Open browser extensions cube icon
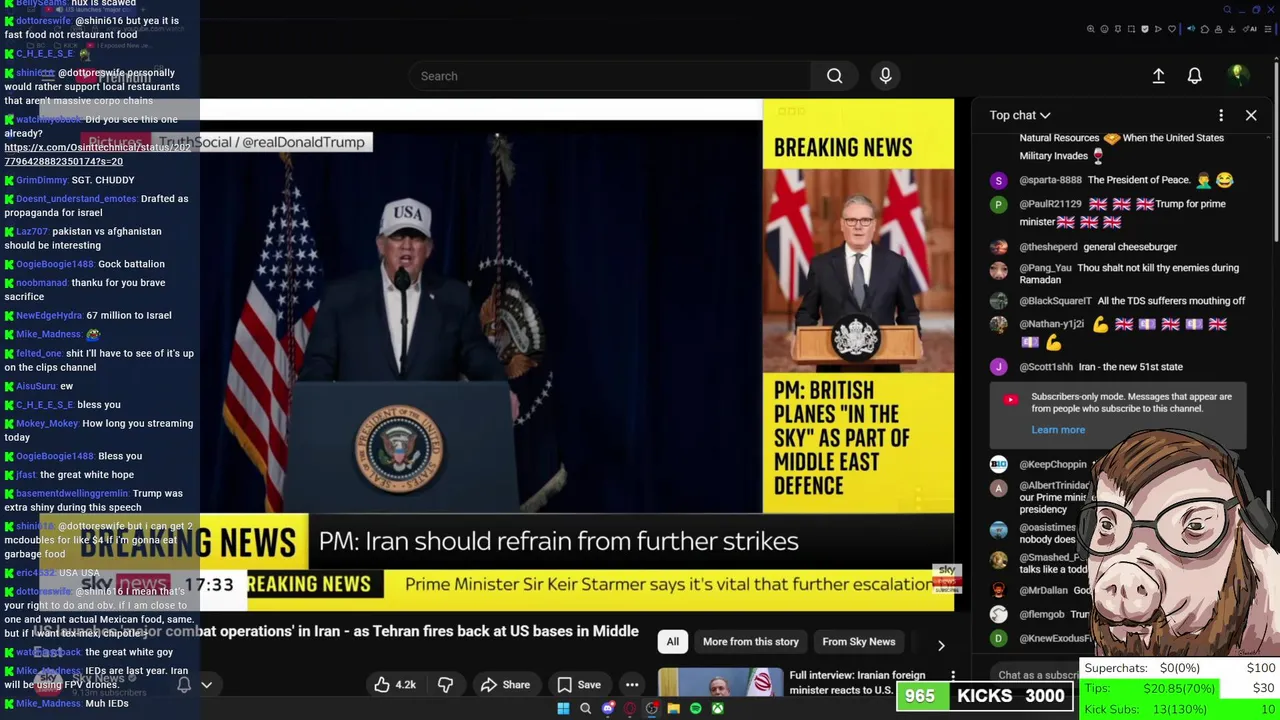 [x=1205, y=29]
